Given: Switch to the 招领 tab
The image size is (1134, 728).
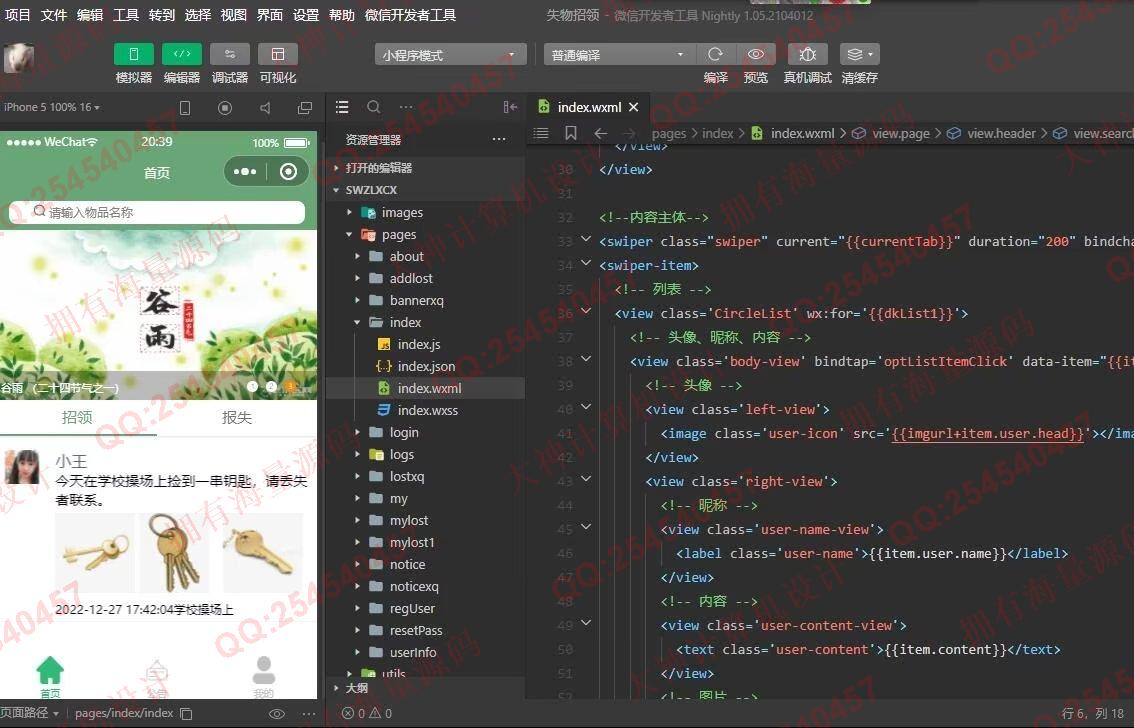Looking at the screenshot, I should coord(78,417).
